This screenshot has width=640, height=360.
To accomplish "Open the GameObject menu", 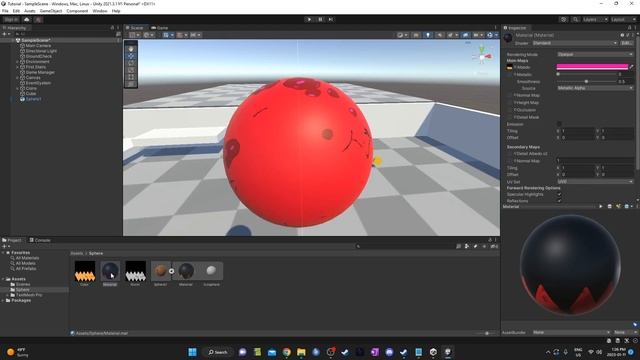I will click(51, 11).
